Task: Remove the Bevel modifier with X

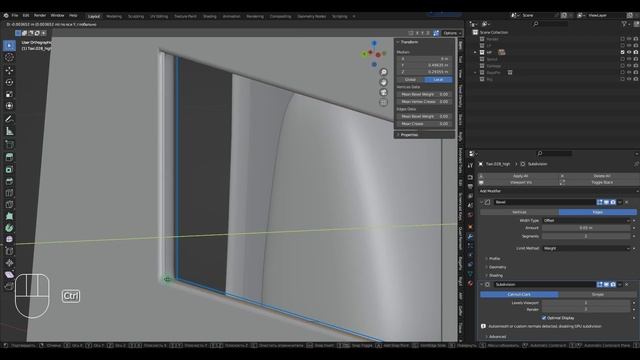Action: (627, 202)
